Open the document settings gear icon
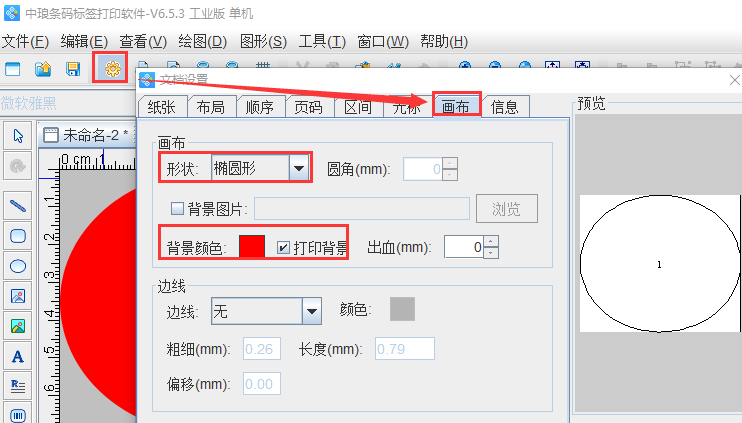The height and width of the screenshot is (423, 742). pyautogui.click(x=113, y=69)
